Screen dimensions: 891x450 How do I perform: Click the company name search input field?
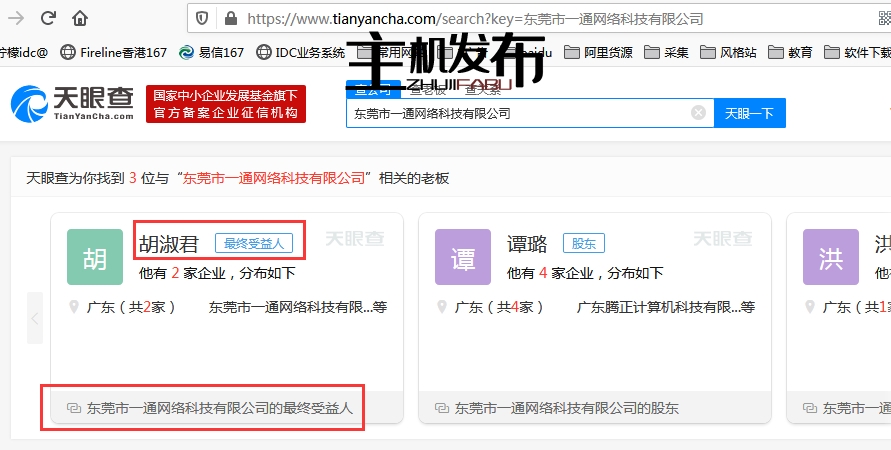515,113
